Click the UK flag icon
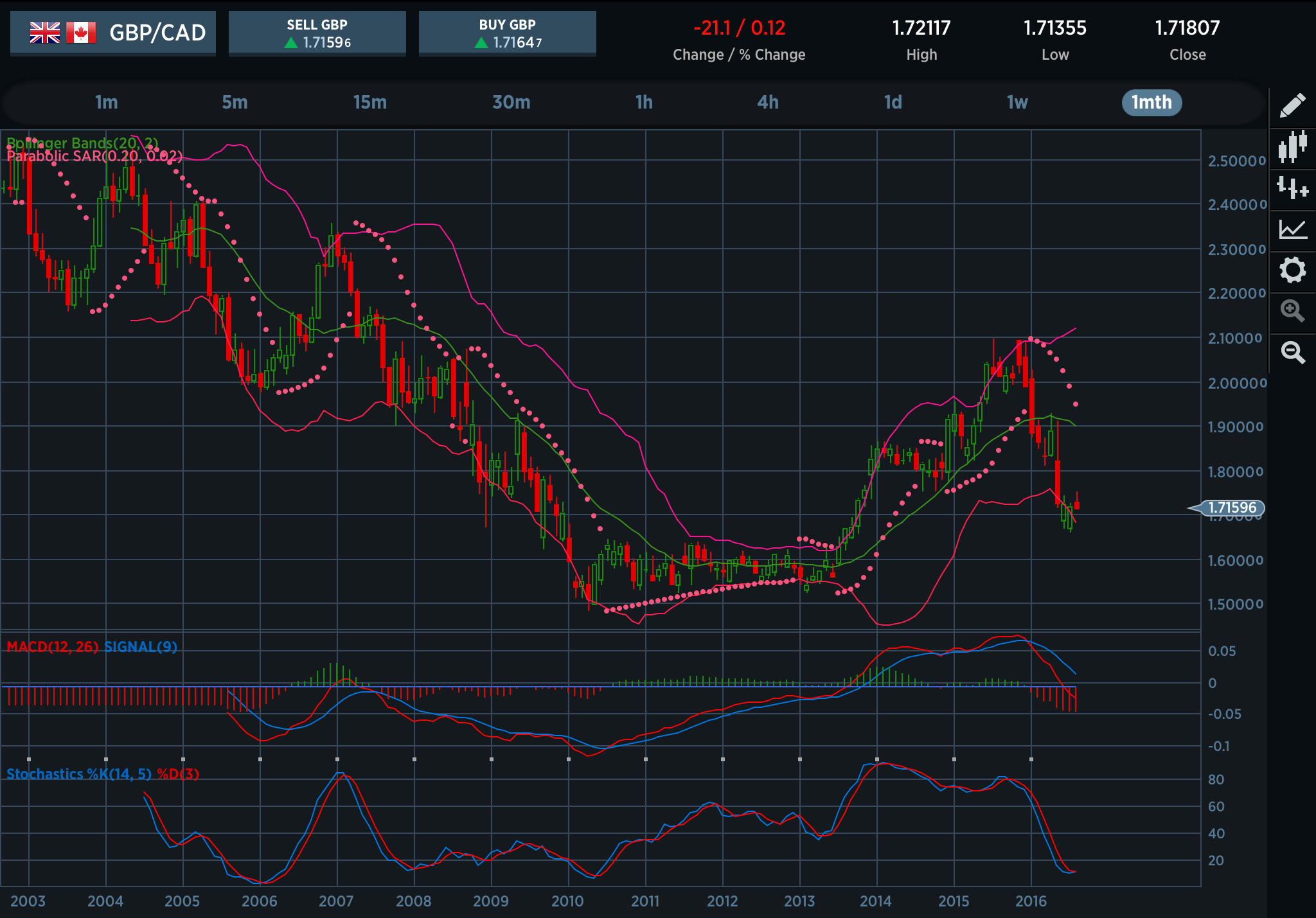Viewport: 1316px width, 918px height. click(45, 32)
